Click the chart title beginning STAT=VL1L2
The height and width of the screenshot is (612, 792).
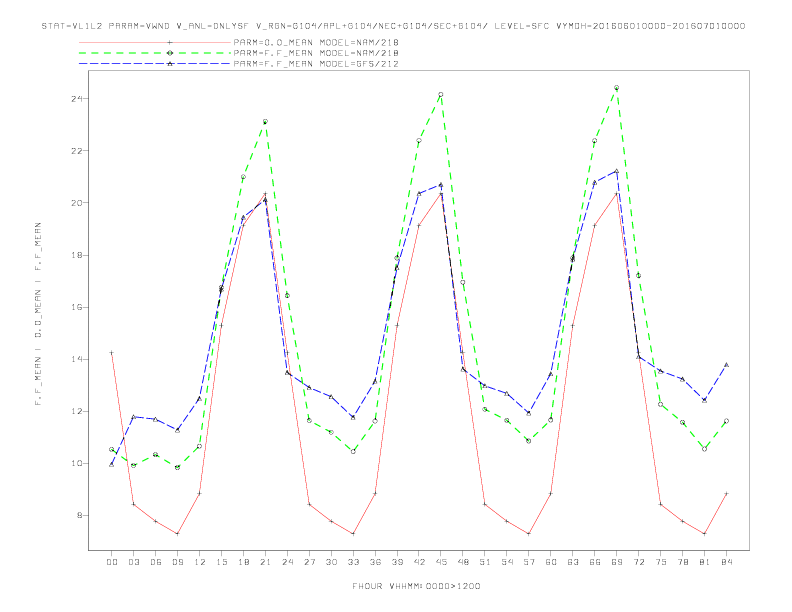[x=393, y=26]
